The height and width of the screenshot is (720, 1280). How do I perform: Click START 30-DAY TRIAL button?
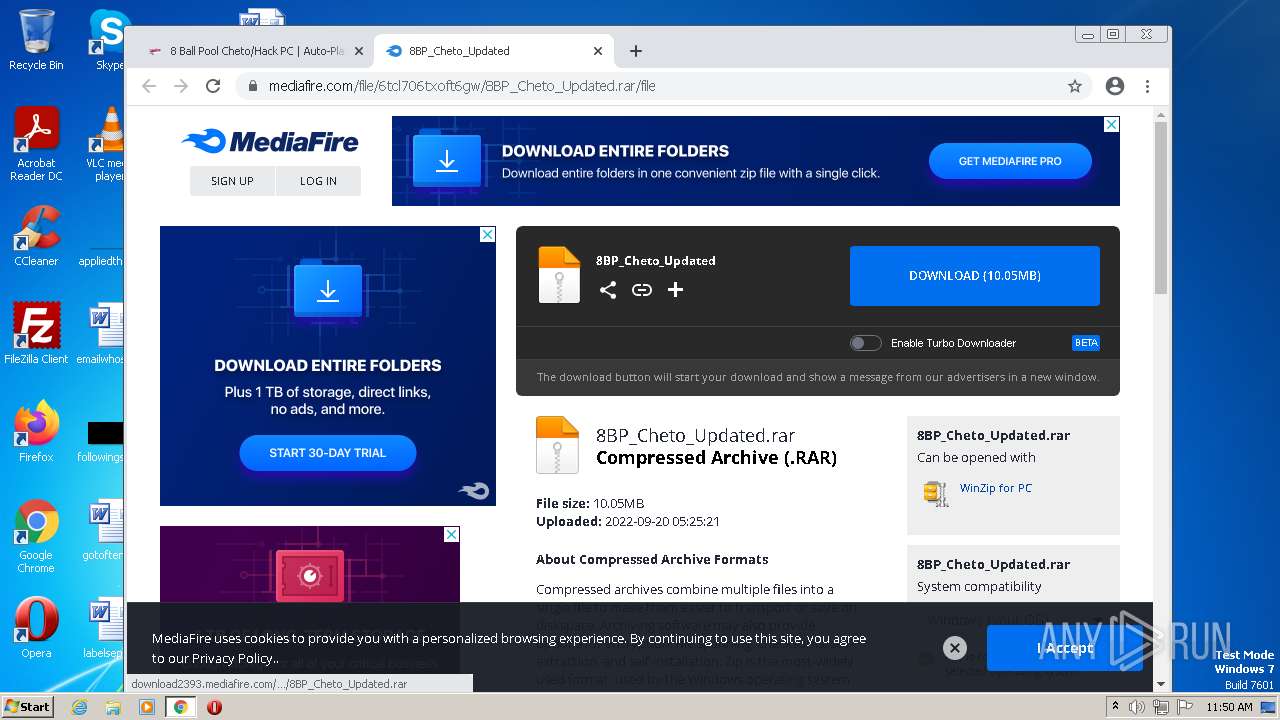(327, 453)
